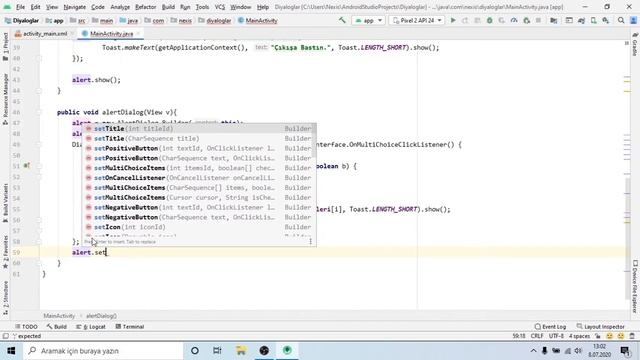This screenshot has height=360, width=640.
Task: Change file encoding UTF-8
Action: pos(556,336)
